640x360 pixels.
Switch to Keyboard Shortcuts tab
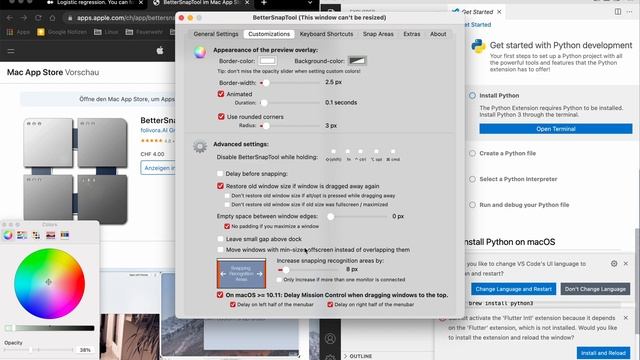coord(326,34)
